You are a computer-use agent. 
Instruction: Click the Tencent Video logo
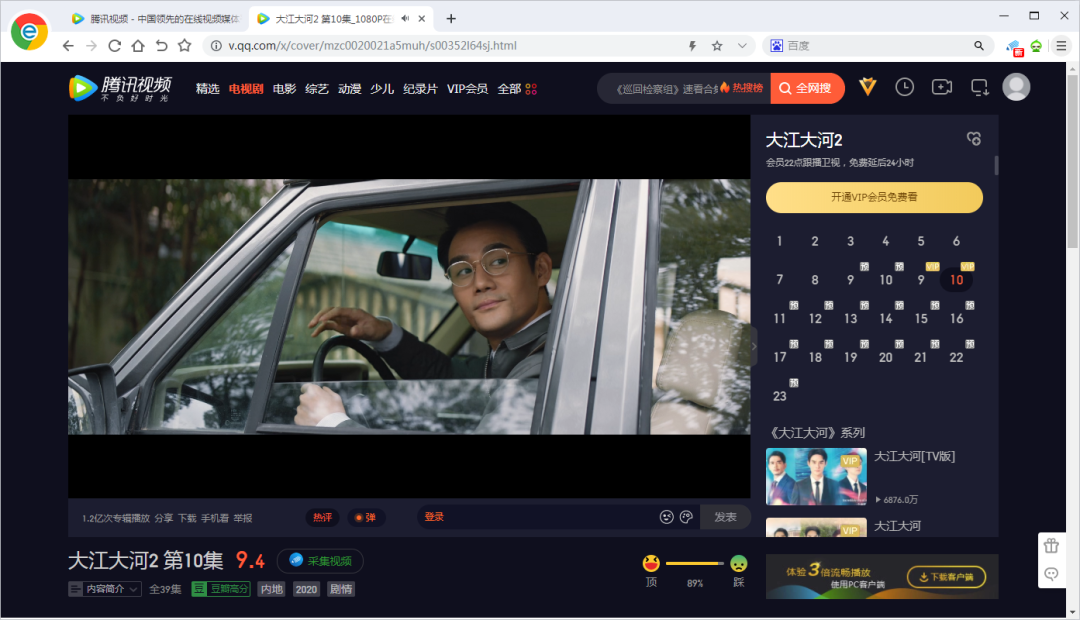click(x=120, y=88)
